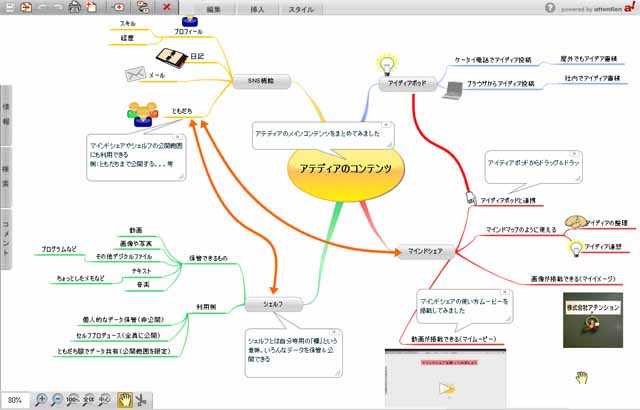This screenshot has height=410, width=640.
Task: Add a new topic node
Action: [x=119, y=7]
